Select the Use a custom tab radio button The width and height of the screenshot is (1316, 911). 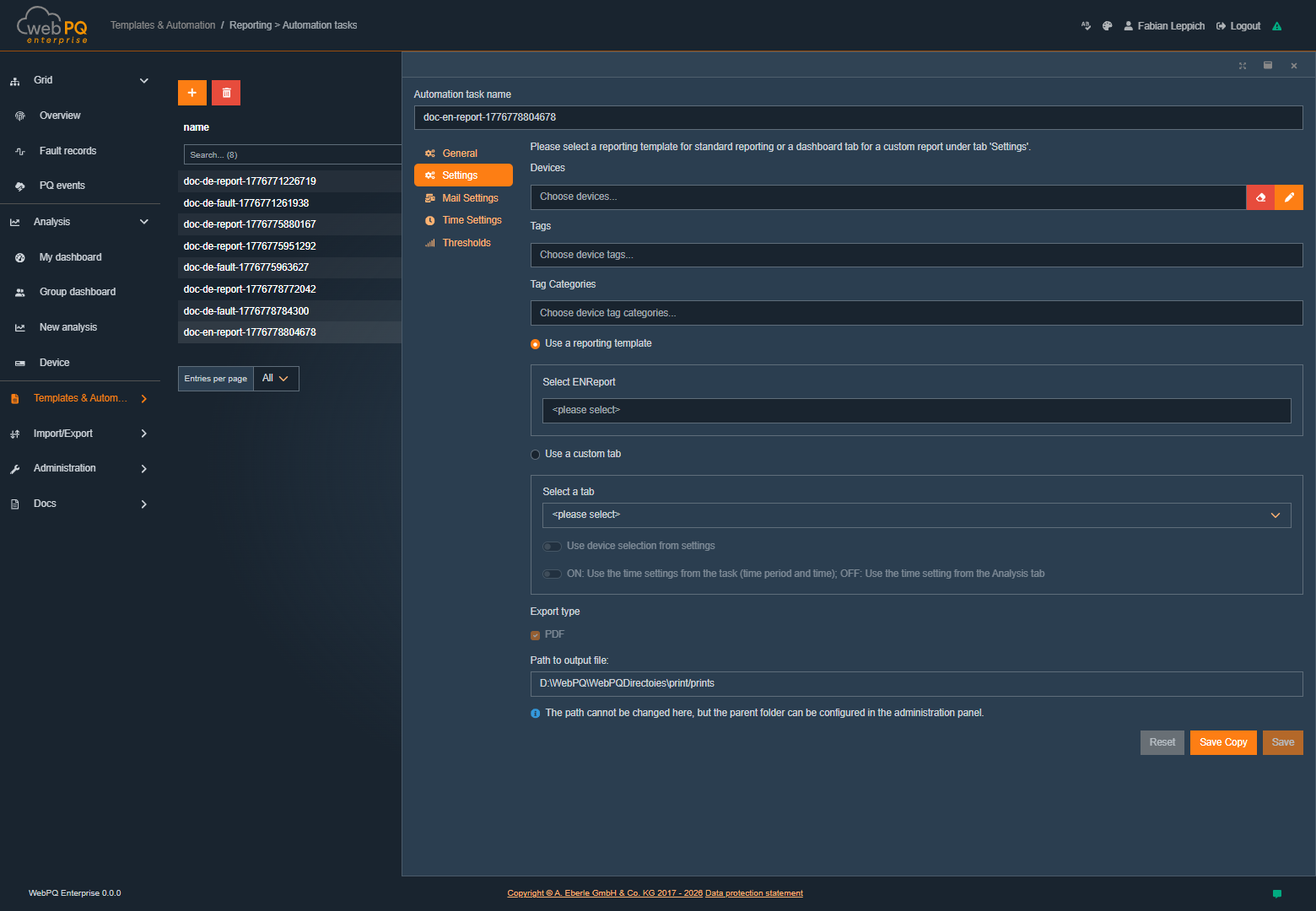[x=535, y=454]
